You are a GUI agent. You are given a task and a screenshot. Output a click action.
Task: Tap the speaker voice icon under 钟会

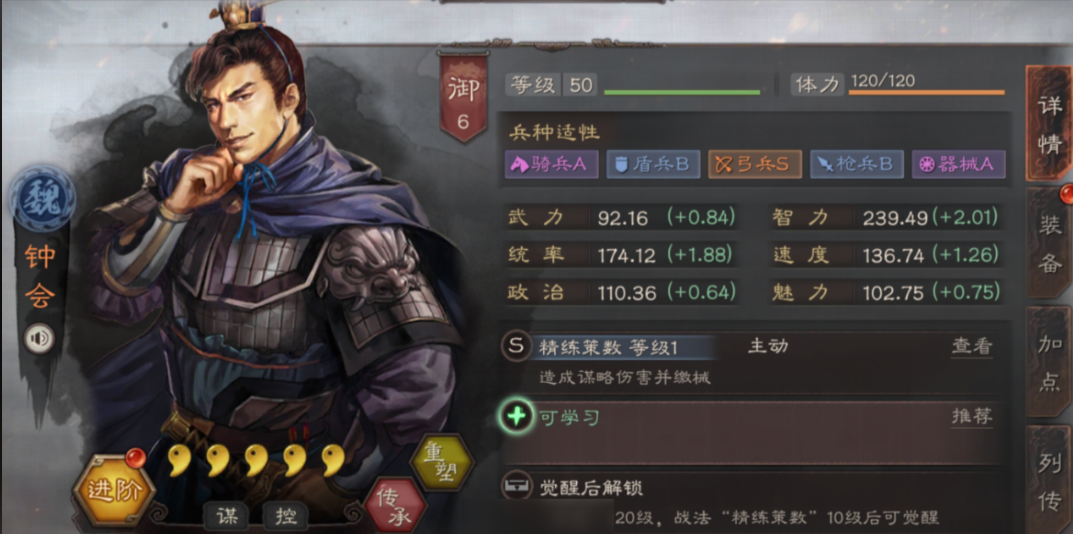[x=38, y=338]
